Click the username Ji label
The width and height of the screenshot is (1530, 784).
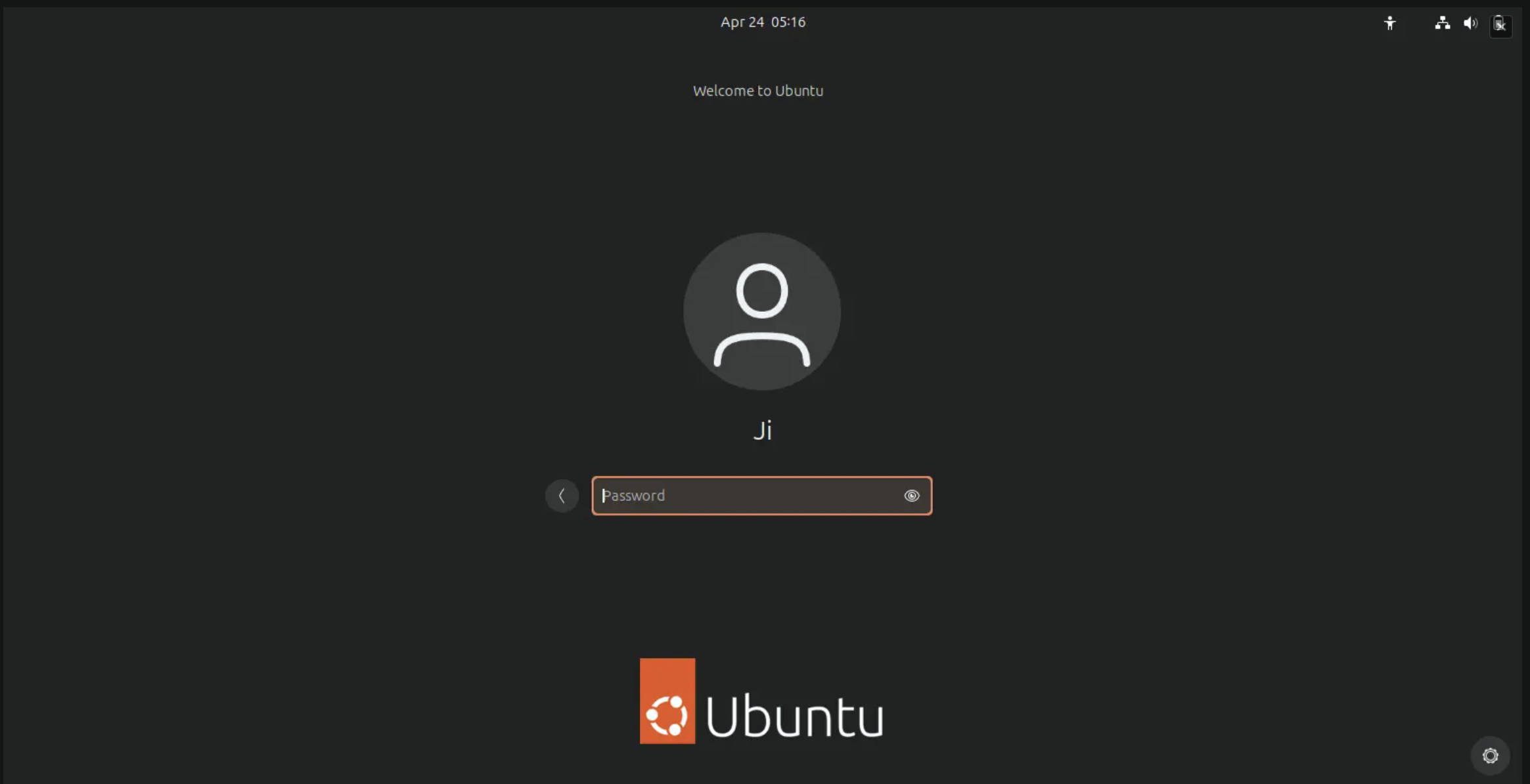point(762,431)
